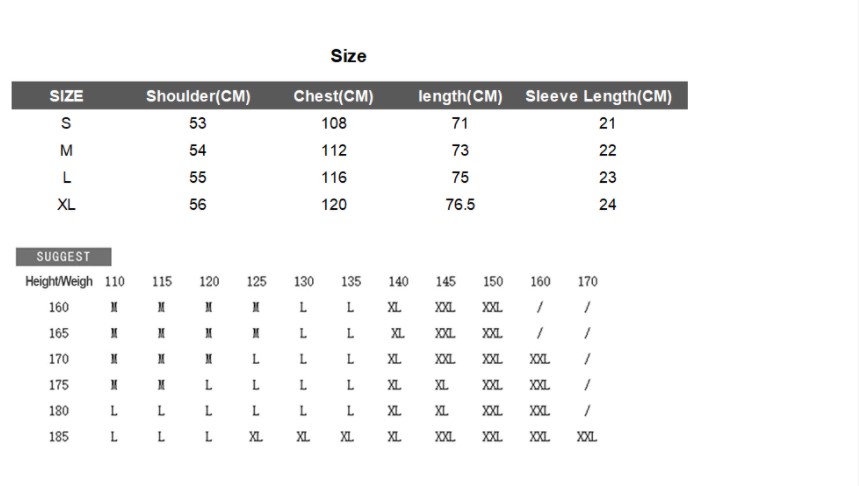Click the shoulder value 56
The height and width of the screenshot is (486, 859).
[x=198, y=204]
